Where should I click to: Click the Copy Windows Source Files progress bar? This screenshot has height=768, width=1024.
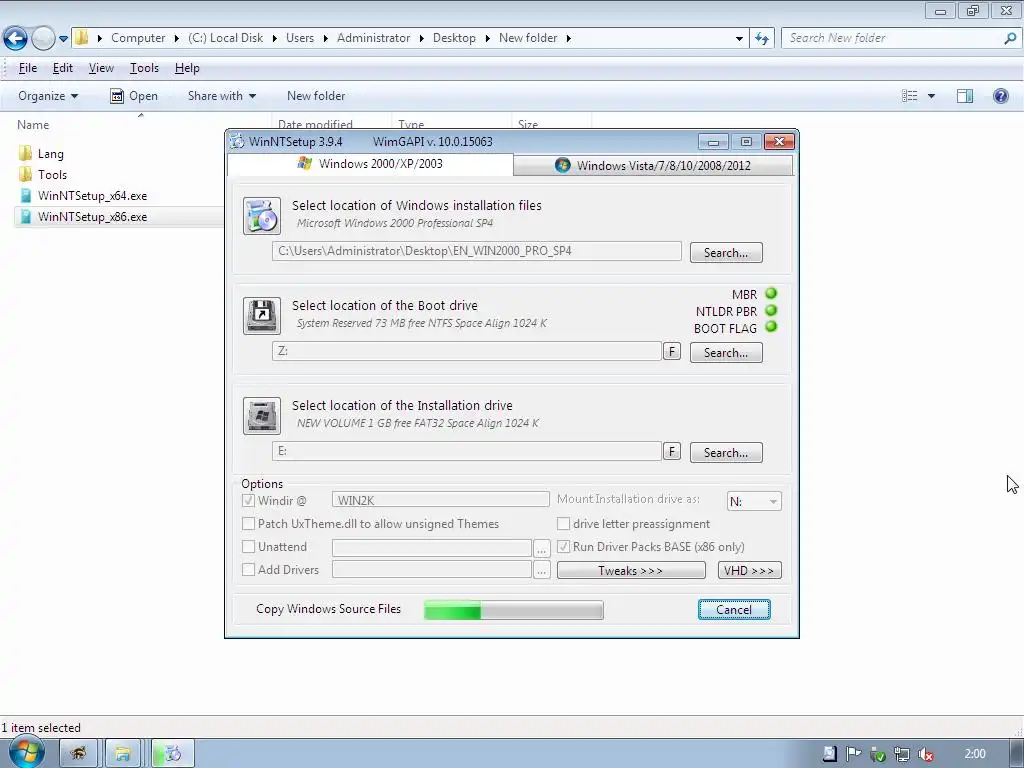[514, 610]
